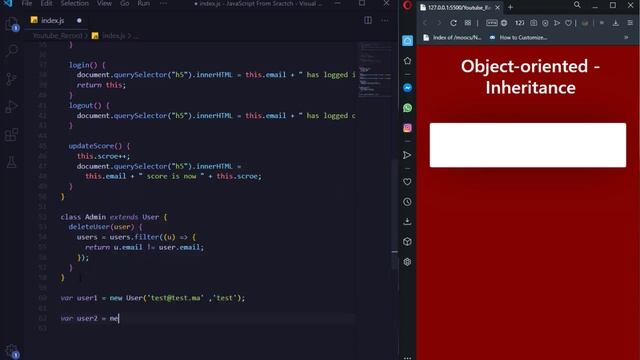Image resolution: width=640 pixels, height=360 pixels.
Task: Open Messenger in Opera sidebar
Action: (x=407, y=88)
